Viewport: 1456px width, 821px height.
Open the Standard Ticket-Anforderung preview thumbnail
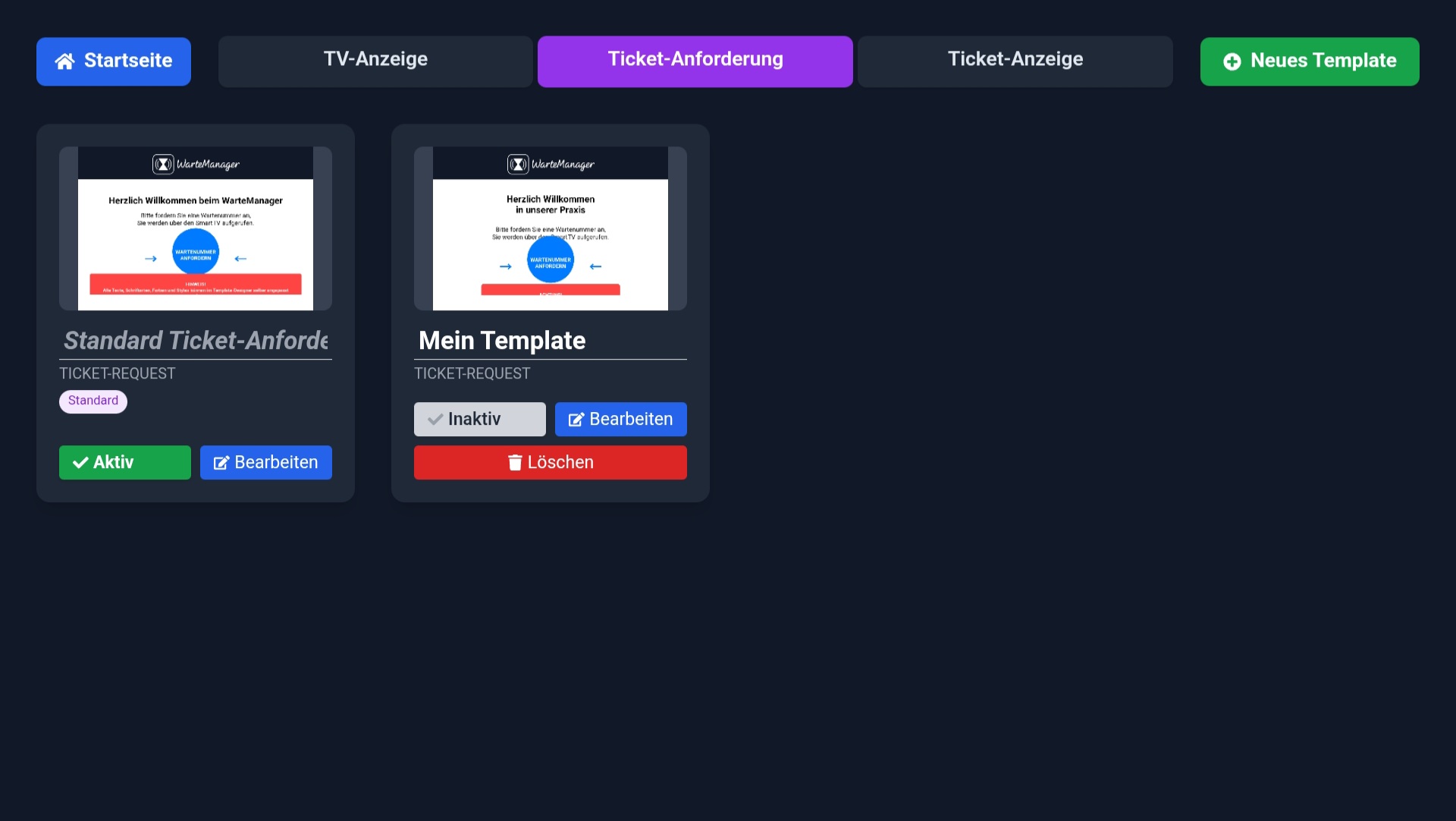pyautogui.click(x=195, y=228)
